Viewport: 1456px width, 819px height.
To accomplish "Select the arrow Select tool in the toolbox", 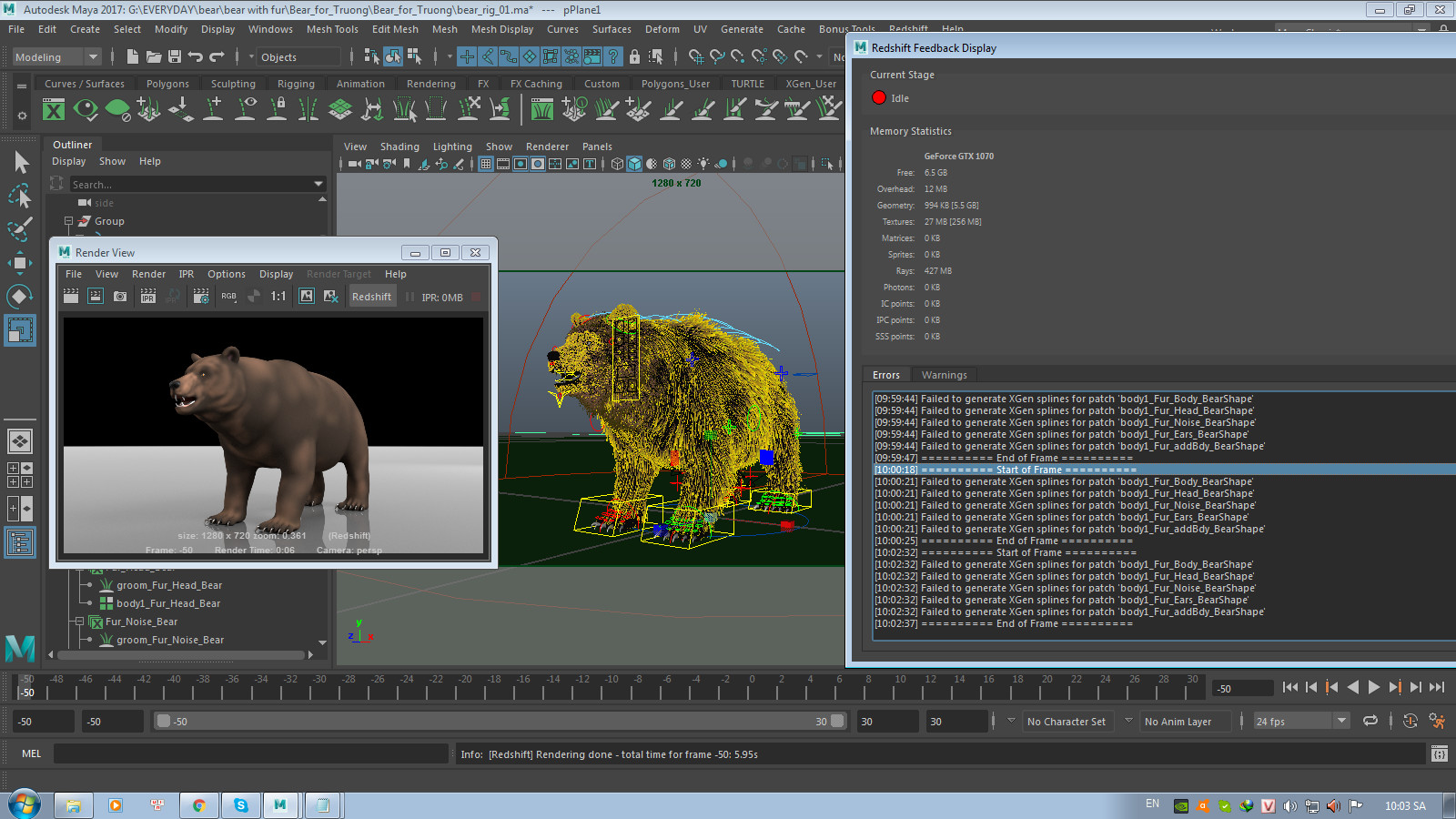I will [20, 161].
